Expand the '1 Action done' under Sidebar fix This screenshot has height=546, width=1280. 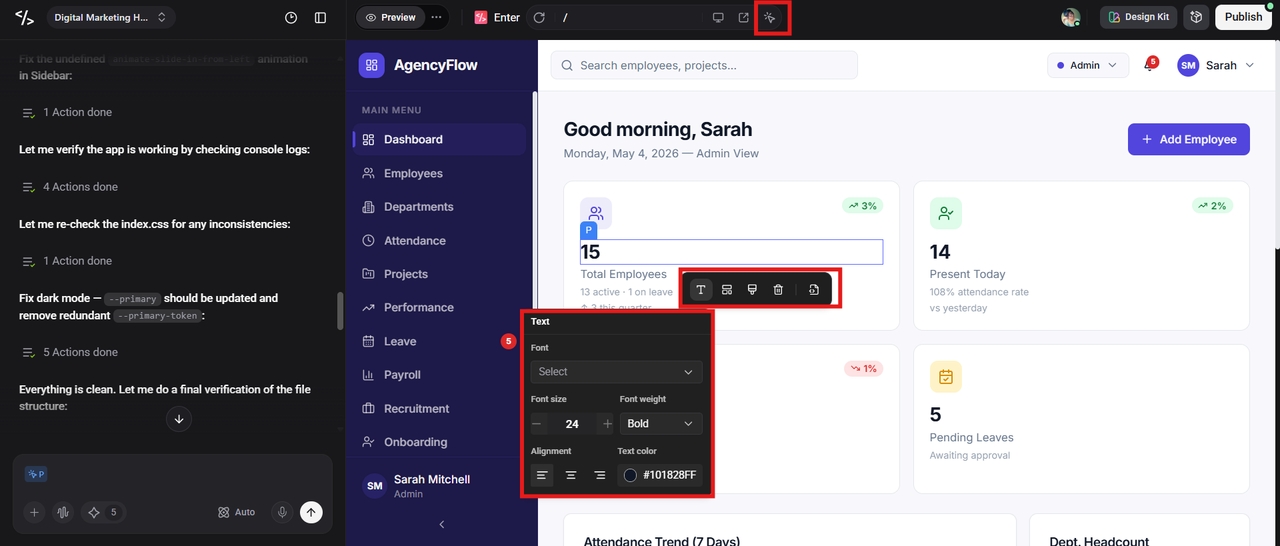tap(67, 113)
